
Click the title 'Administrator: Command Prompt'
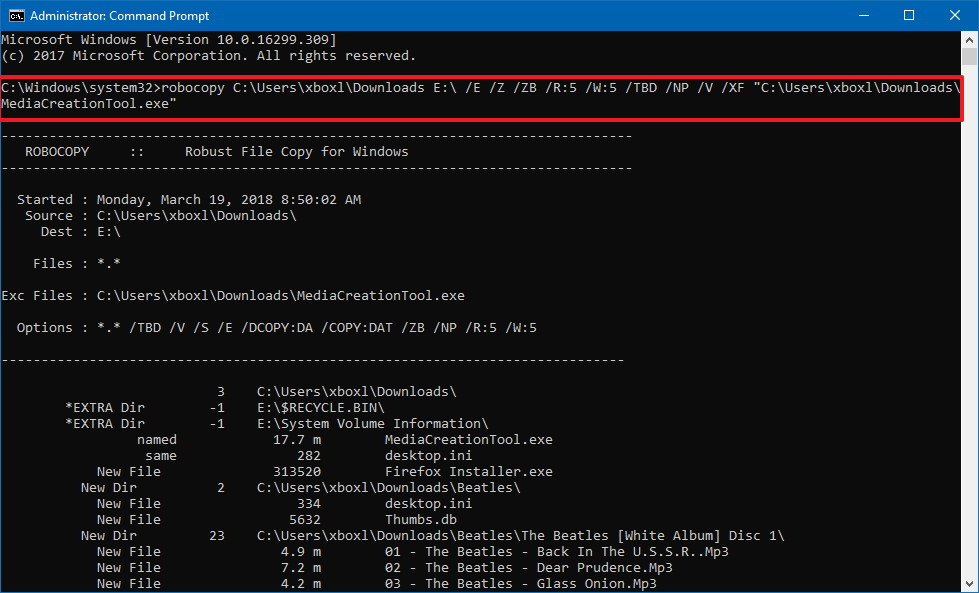pyautogui.click(x=120, y=16)
